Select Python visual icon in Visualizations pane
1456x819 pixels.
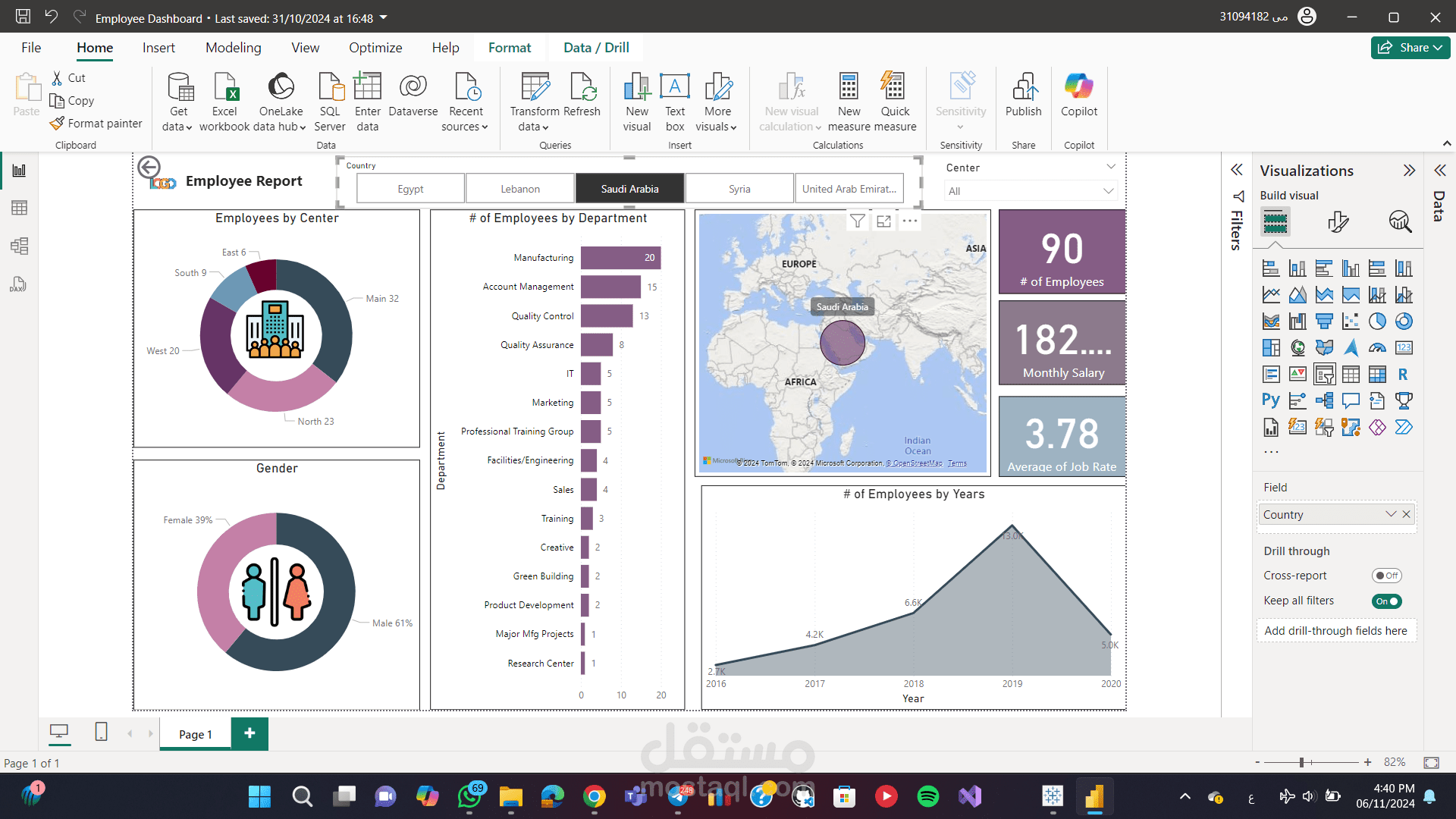click(1270, 400)
